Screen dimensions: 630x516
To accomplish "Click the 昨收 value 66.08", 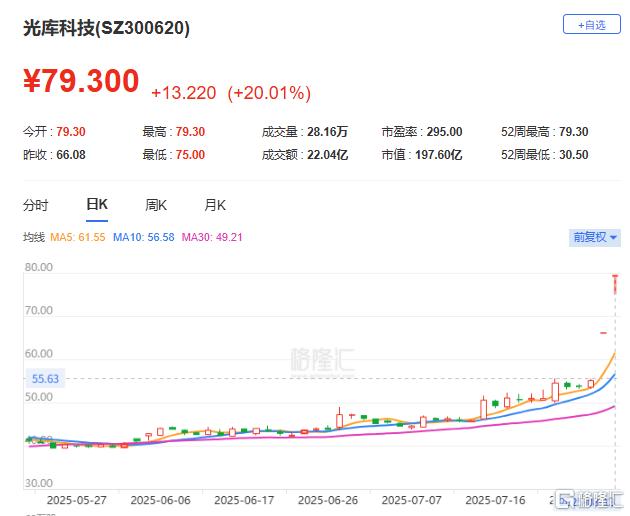I will (71, 155).
